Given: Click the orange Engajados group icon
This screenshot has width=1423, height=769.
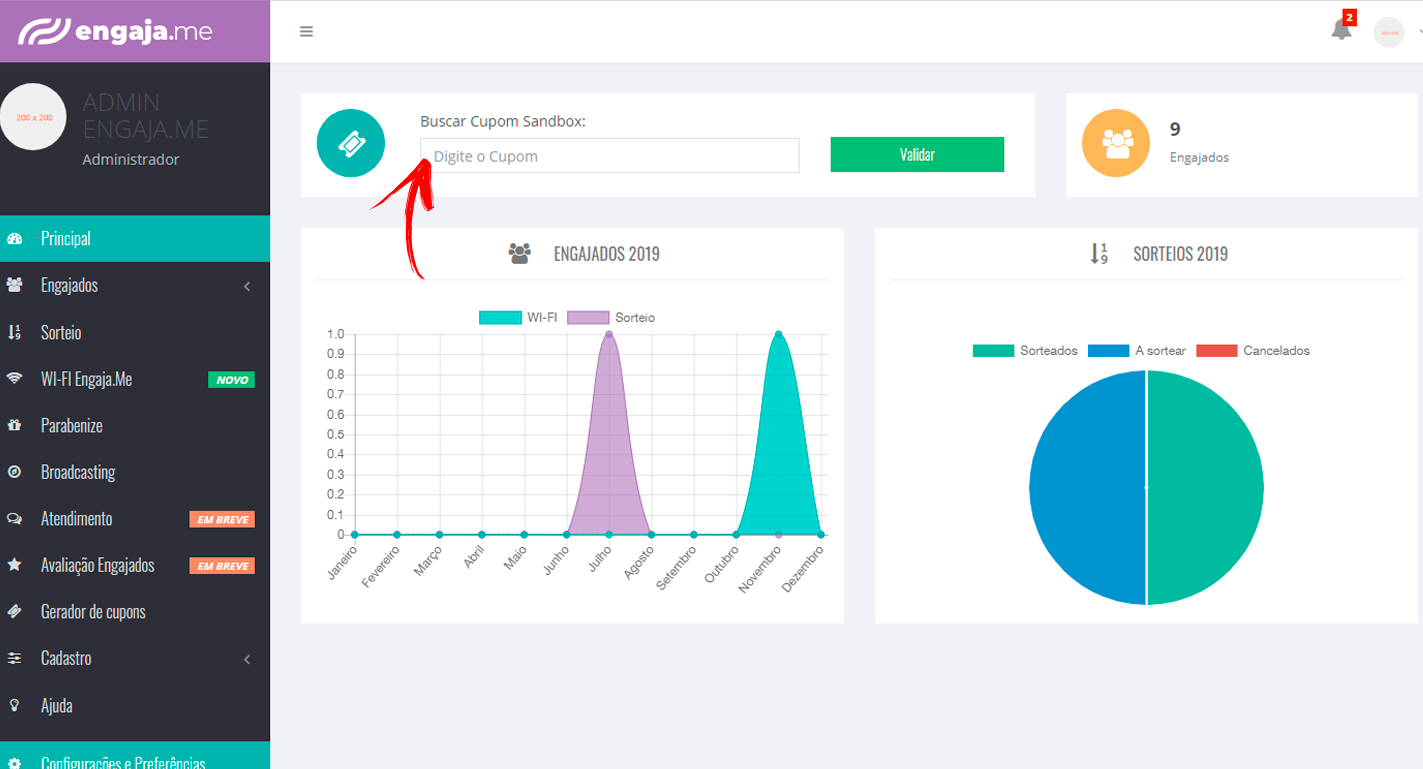Looking at the screenshot, I should [1116, 143].
